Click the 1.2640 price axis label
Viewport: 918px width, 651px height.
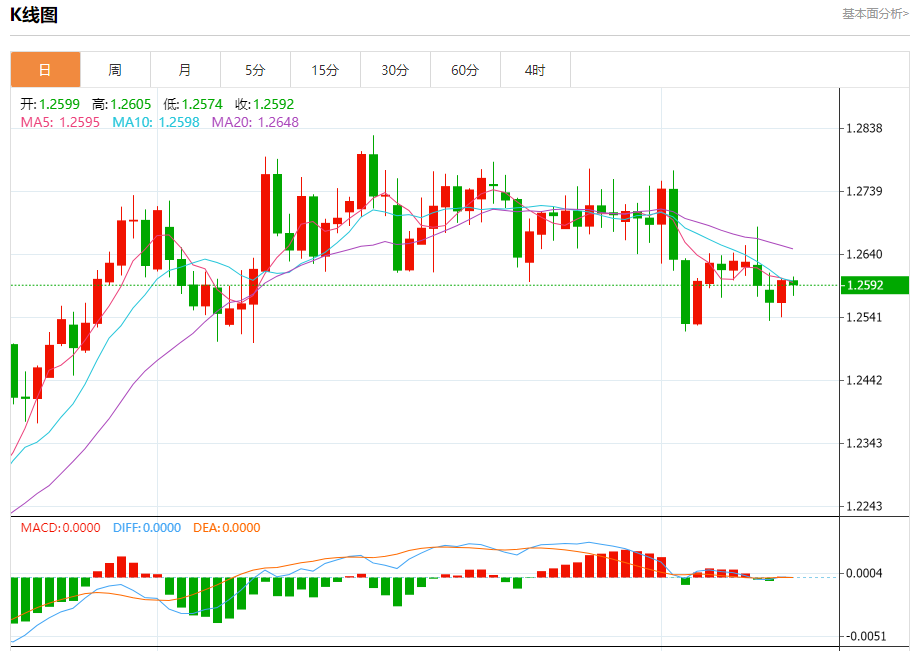(864, 254)
